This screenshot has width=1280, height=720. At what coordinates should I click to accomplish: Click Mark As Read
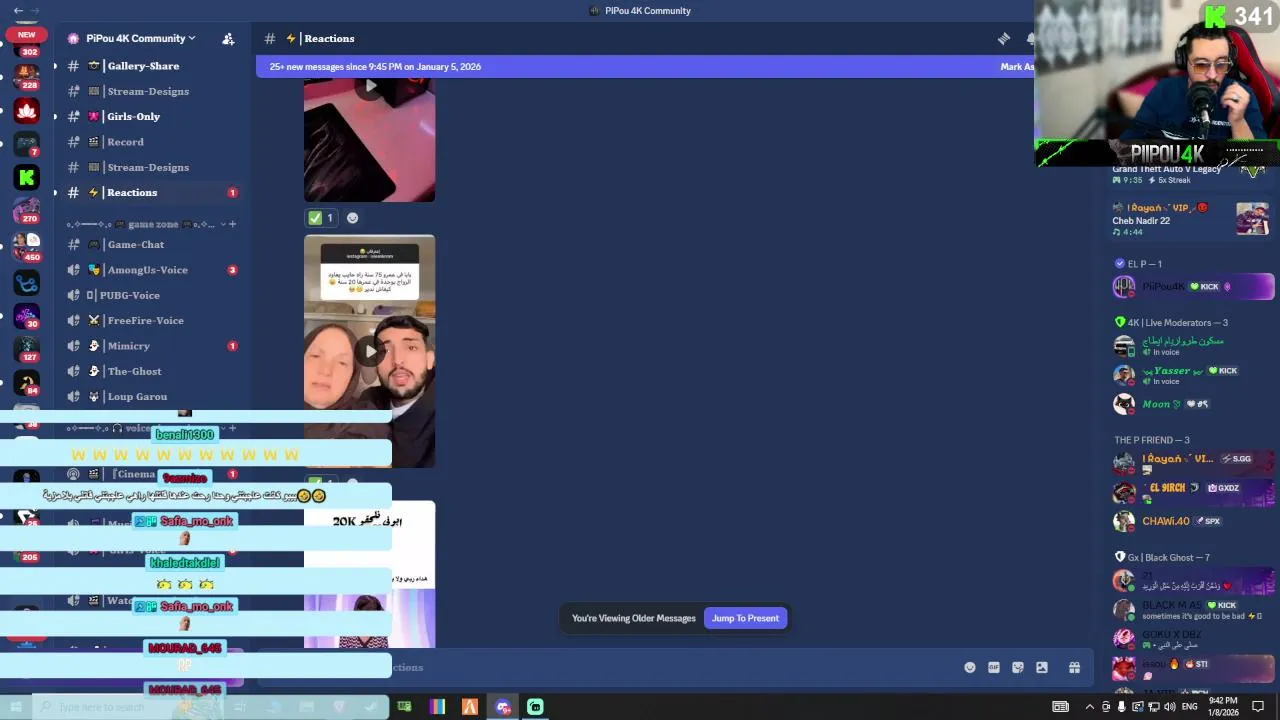(x=1017, y=67)
